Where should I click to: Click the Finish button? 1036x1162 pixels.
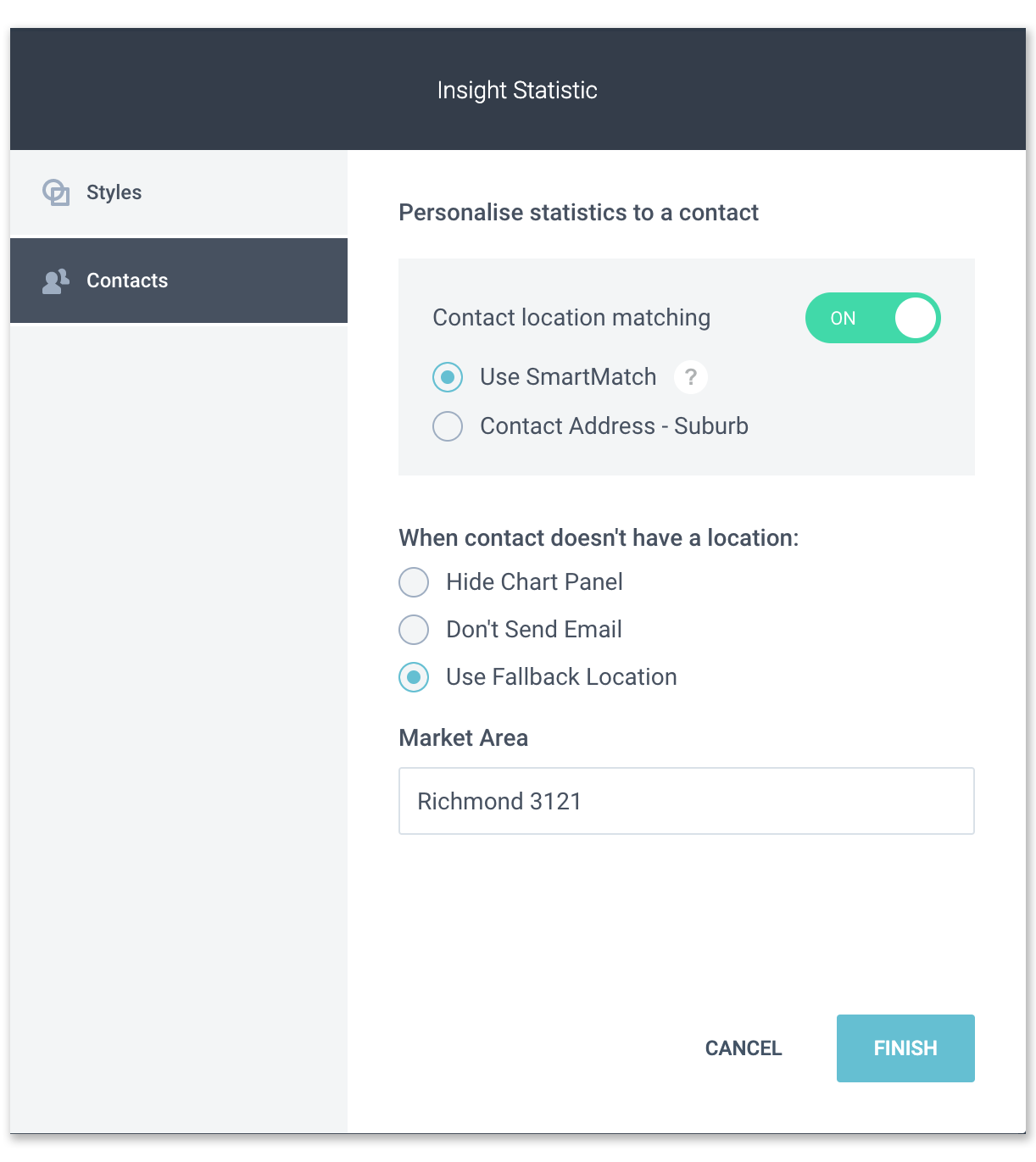(905, 1048)
